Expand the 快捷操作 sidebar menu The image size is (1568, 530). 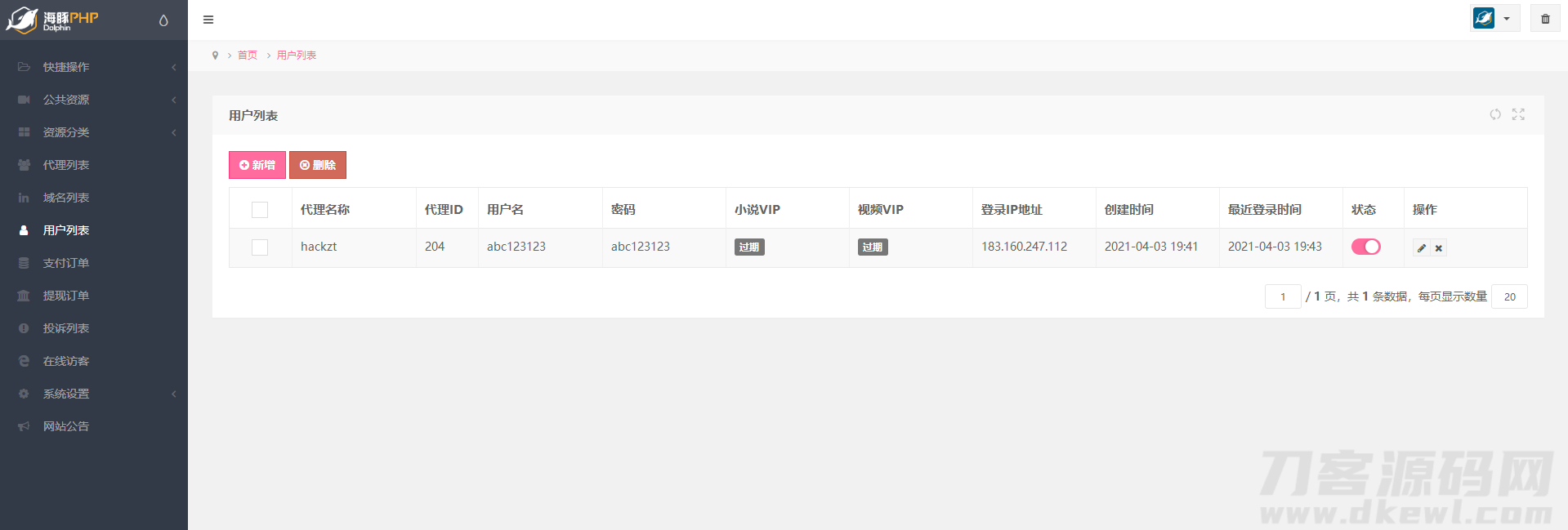tap(94, 67)
